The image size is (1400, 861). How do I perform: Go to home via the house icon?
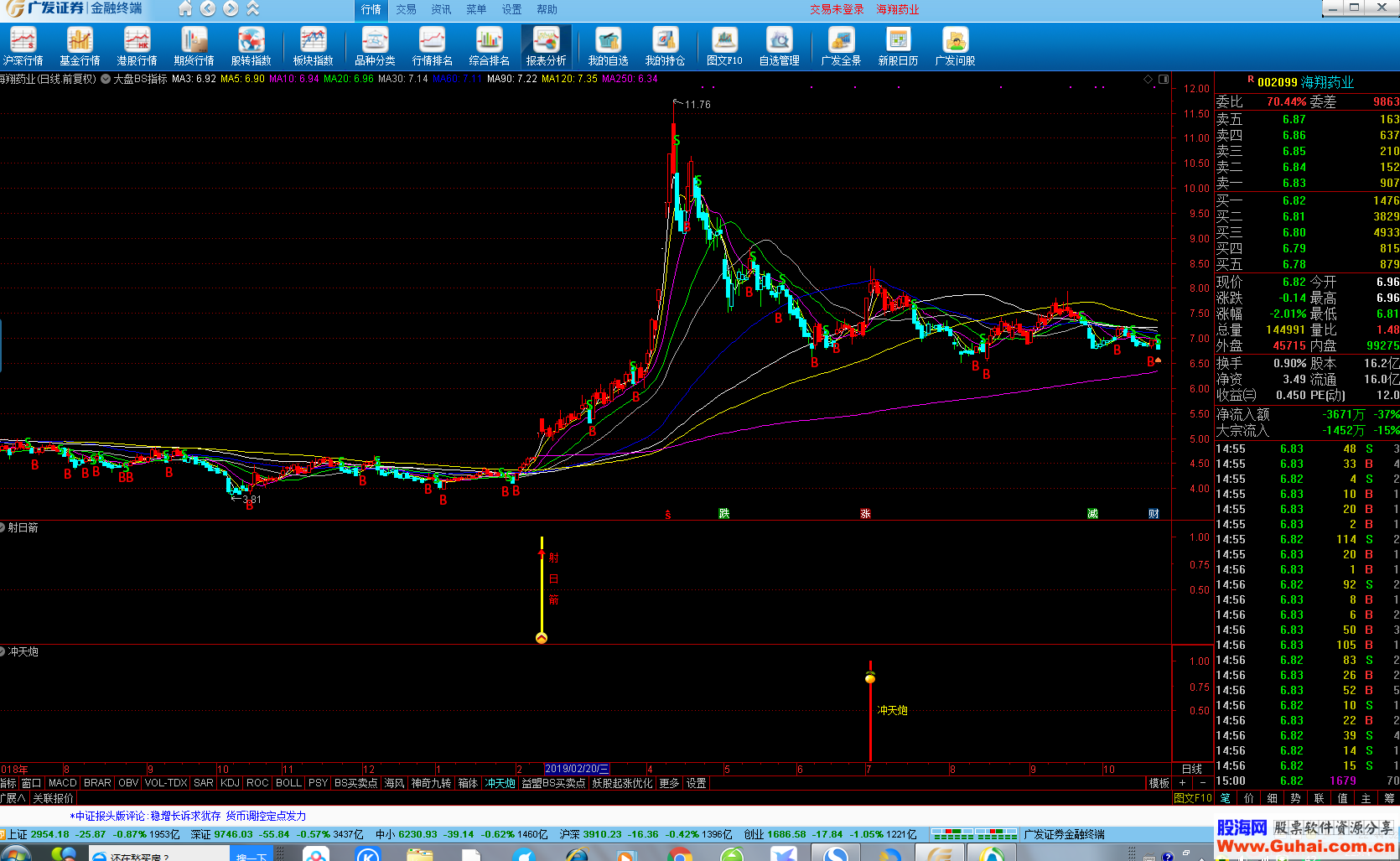(185, 8)
